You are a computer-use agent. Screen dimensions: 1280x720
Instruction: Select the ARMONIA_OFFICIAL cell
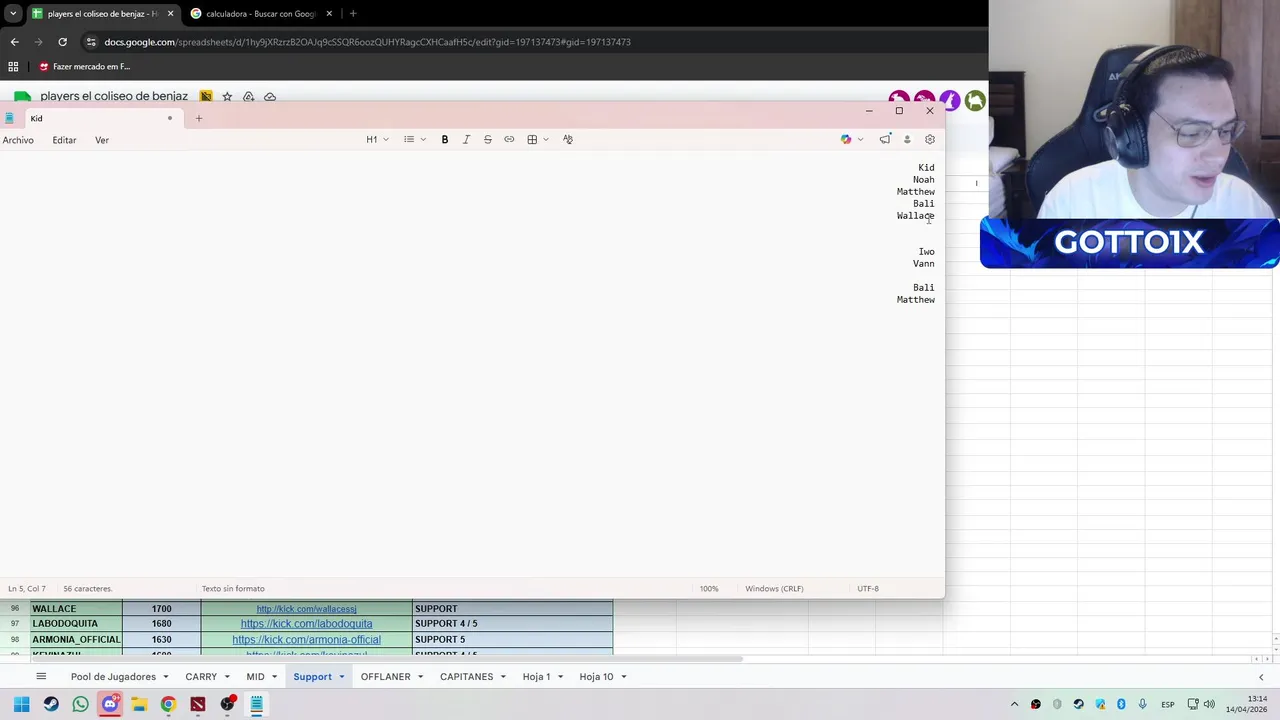pos(76,639)
